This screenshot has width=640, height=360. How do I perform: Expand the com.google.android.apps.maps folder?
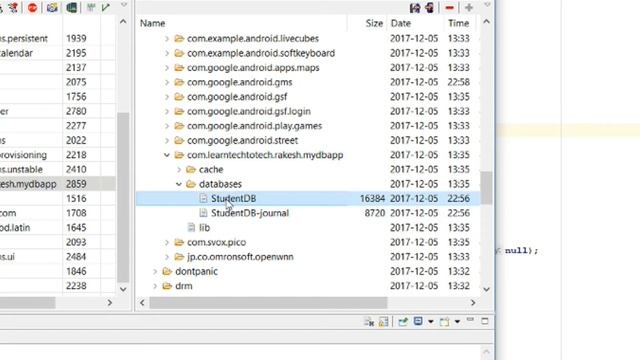[x=167, y=68]
